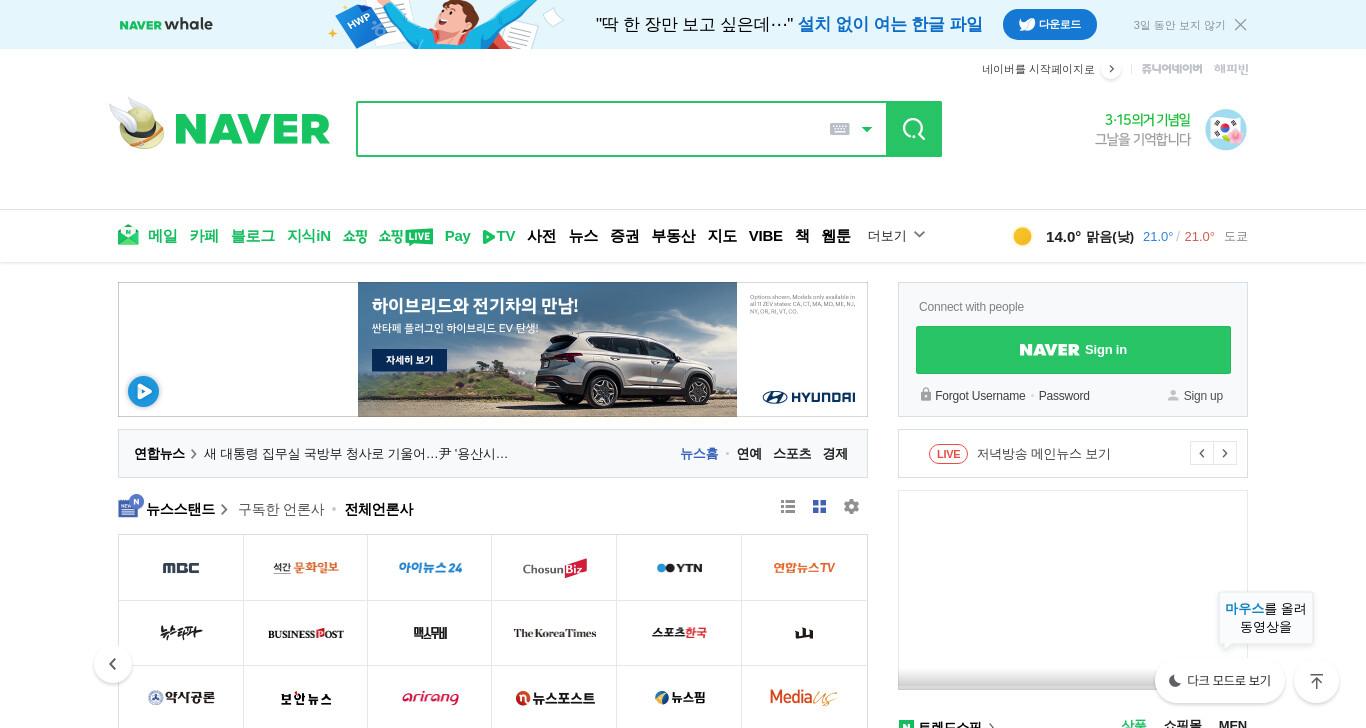Image resolution: width=1366 pixels, height=728 pixels.
Task: Switch to 뉴스홈 tab
Action: coord(699,454)
